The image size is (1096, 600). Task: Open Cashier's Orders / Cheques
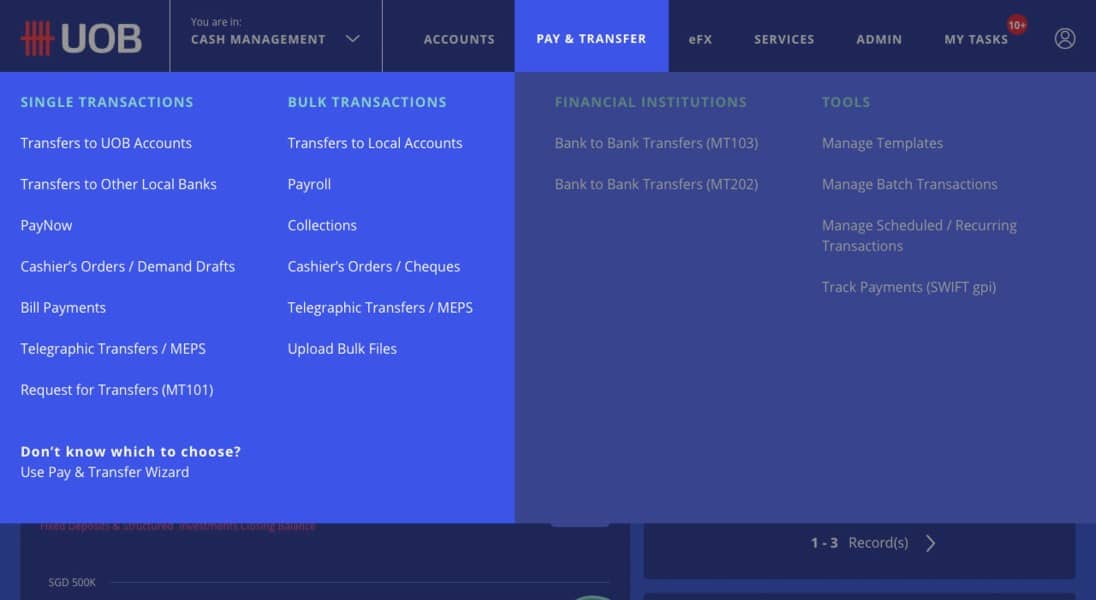tap(373, 266)
